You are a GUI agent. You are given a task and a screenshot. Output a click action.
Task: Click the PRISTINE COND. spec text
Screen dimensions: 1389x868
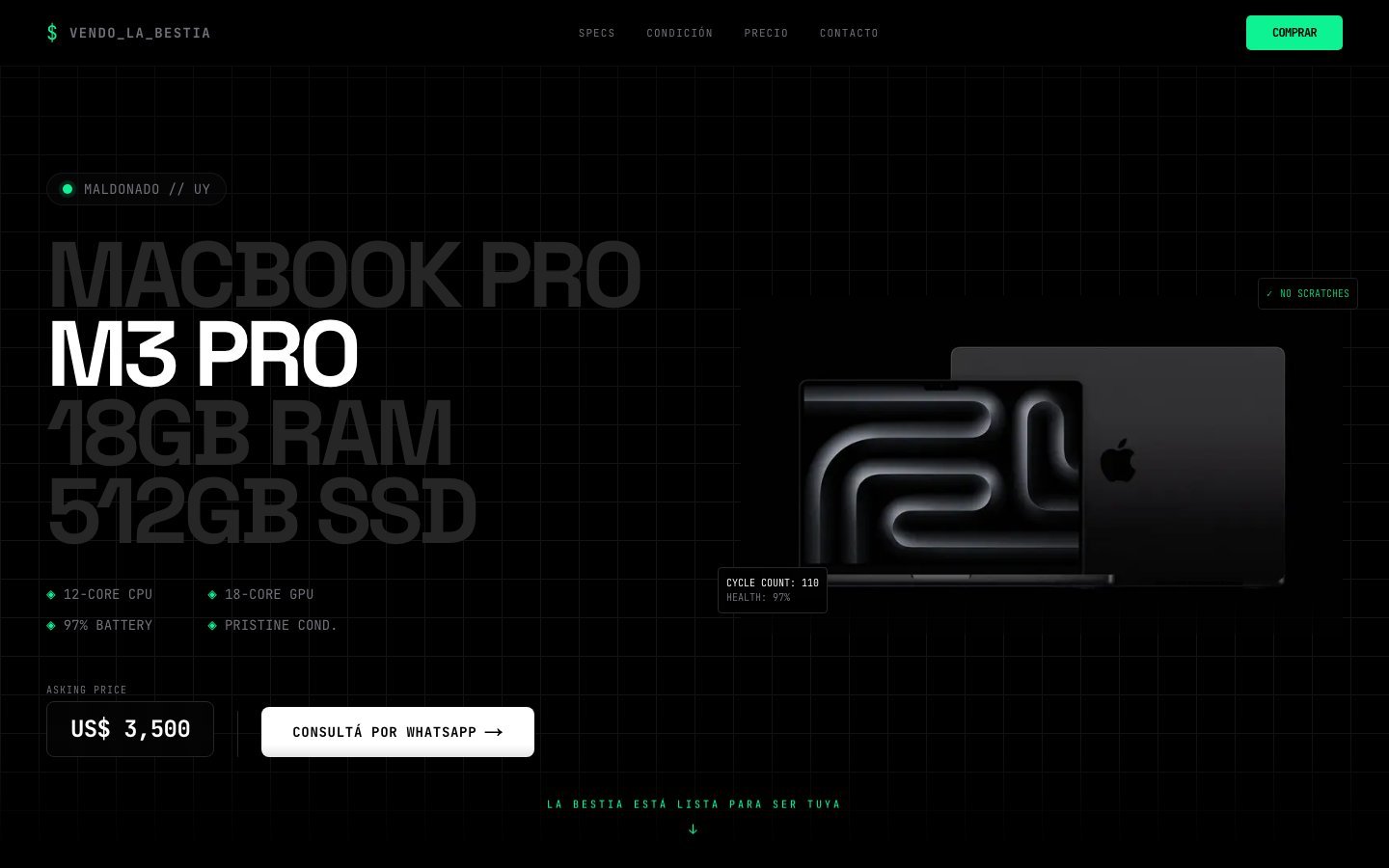(x=281, y=626)
